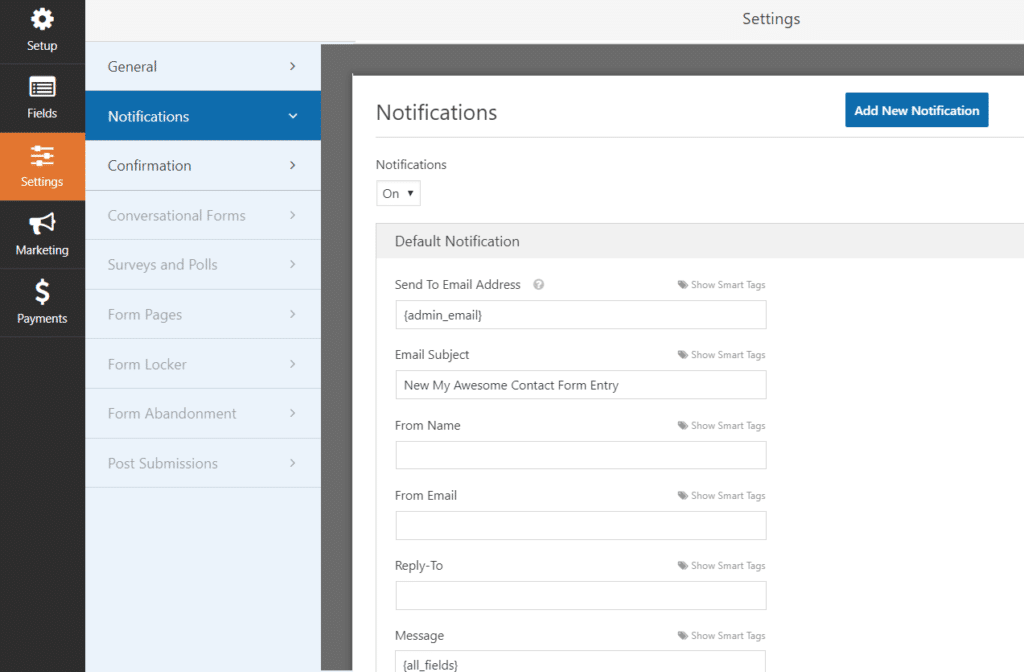Click the Marketing megaphone icon
This screenshot has height=672, width=1024.
41,233
